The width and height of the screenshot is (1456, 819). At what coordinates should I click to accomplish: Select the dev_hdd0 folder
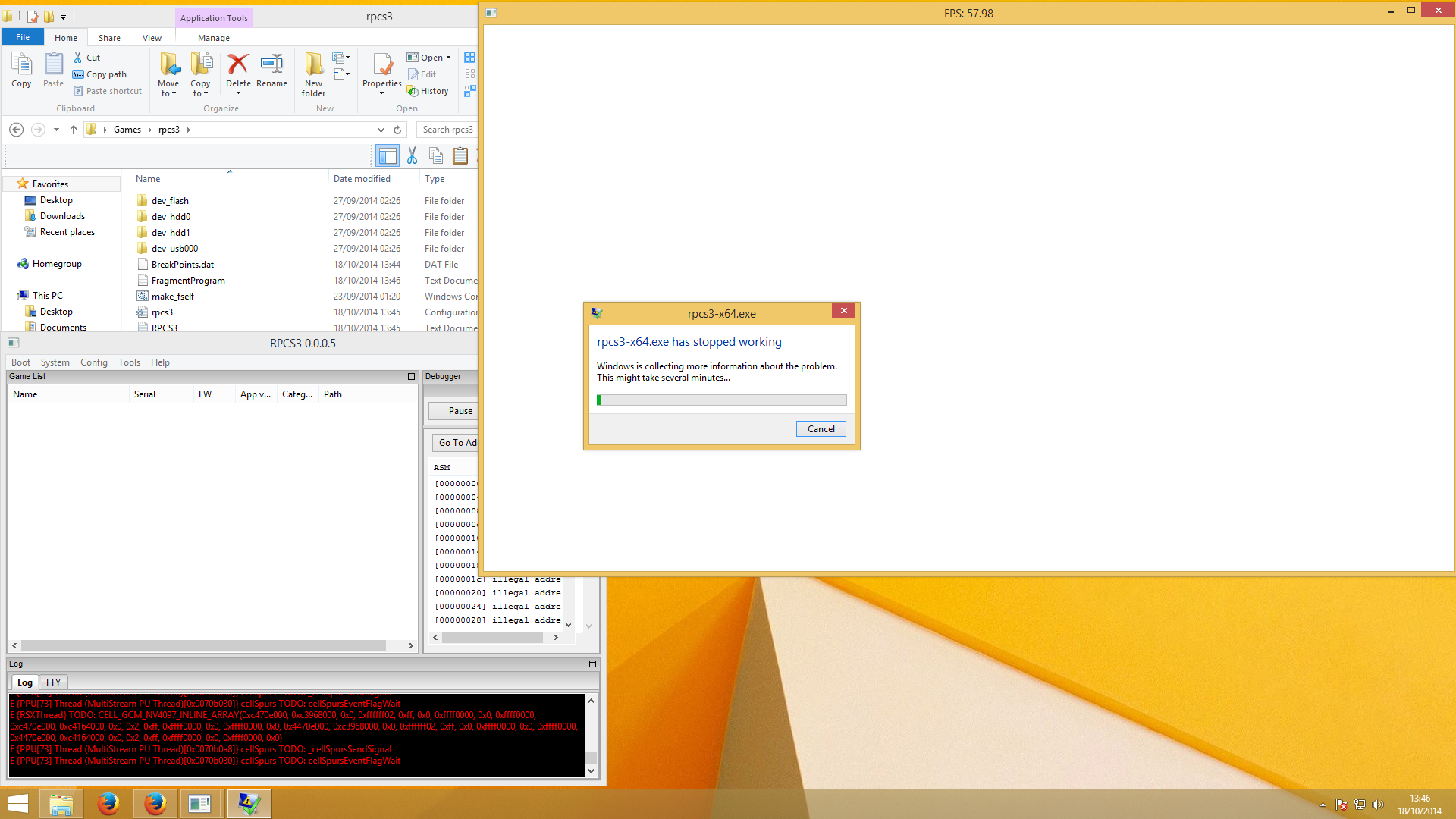point(171,217)
